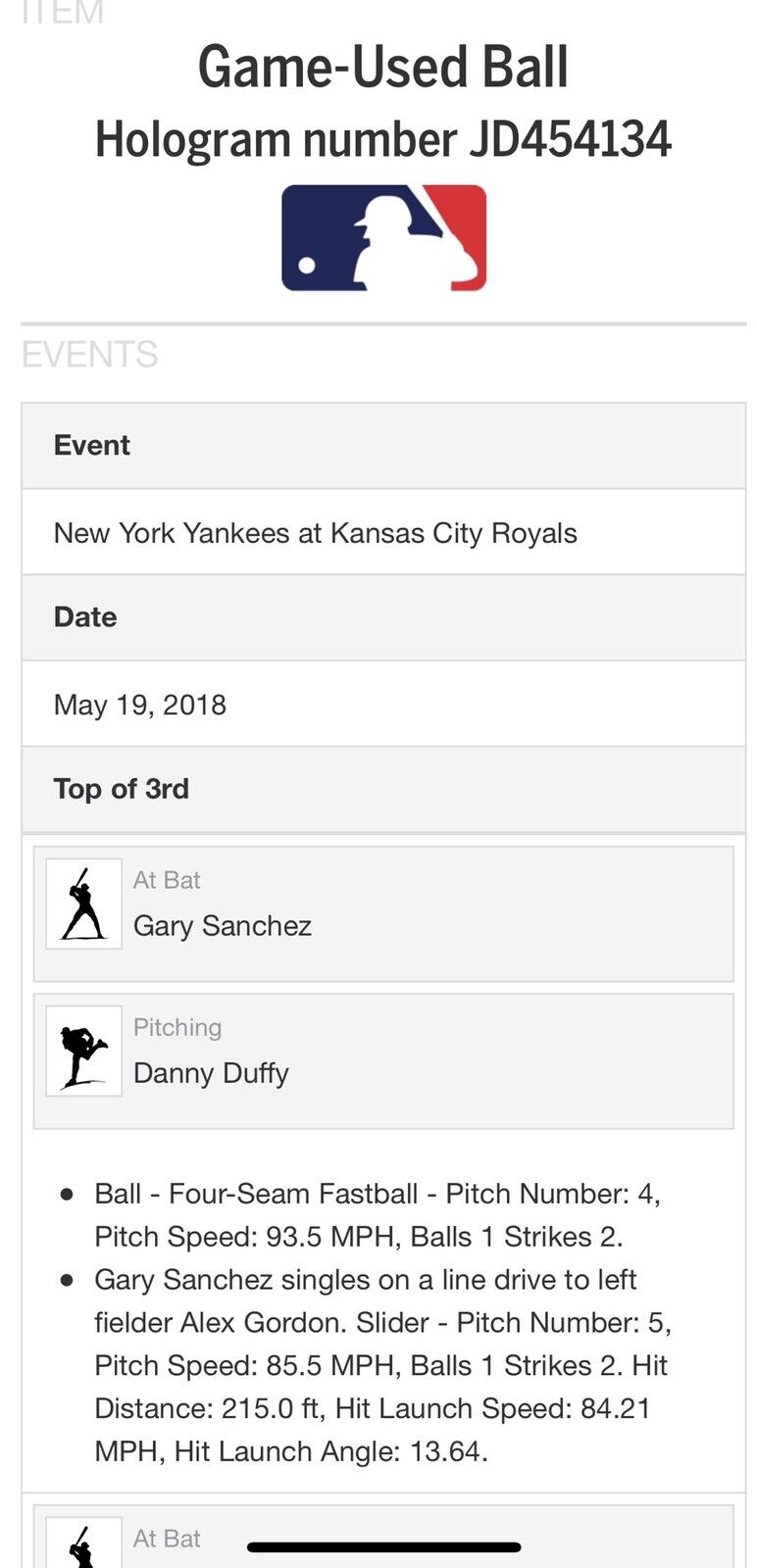Click the Event header row

pyautogui.click(x=383, y=446)
